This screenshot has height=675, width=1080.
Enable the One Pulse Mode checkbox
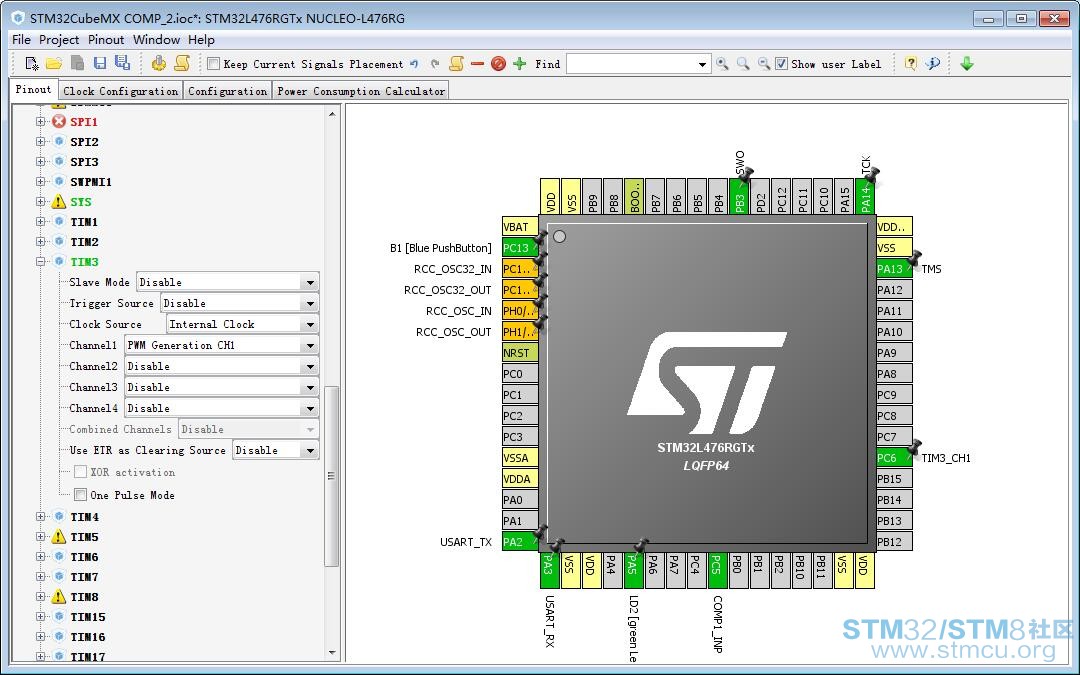(x=81, y=495)
